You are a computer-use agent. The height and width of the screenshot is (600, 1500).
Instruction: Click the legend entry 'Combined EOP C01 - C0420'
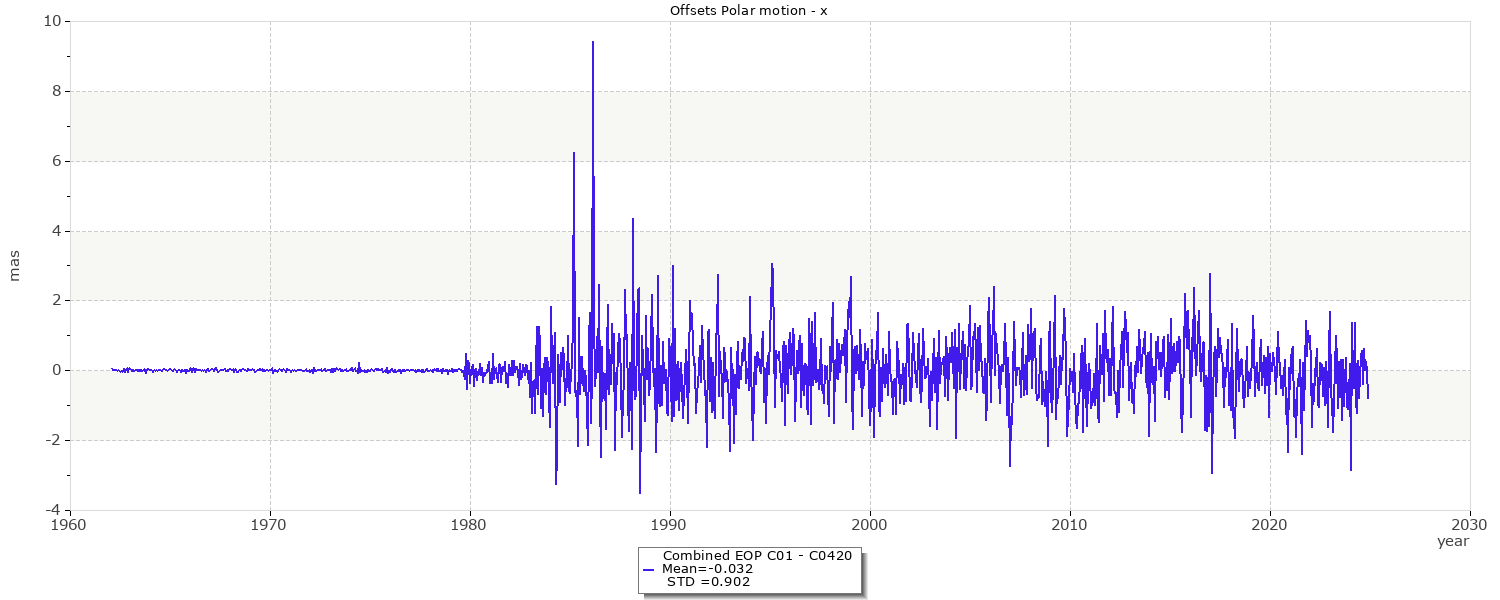(757, 557)
